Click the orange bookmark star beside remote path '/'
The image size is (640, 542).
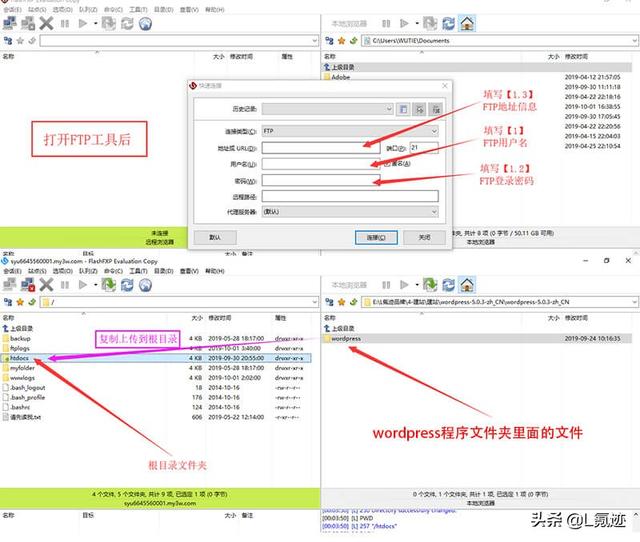(x=20, y=302)
